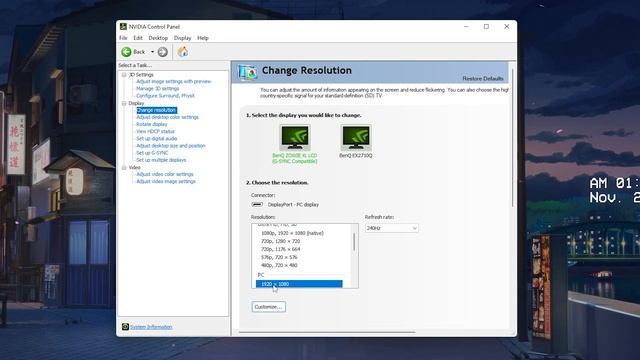Click the PC group heading in the resolution list
Viewport: 640px width, 360px height.
(261, 275)
